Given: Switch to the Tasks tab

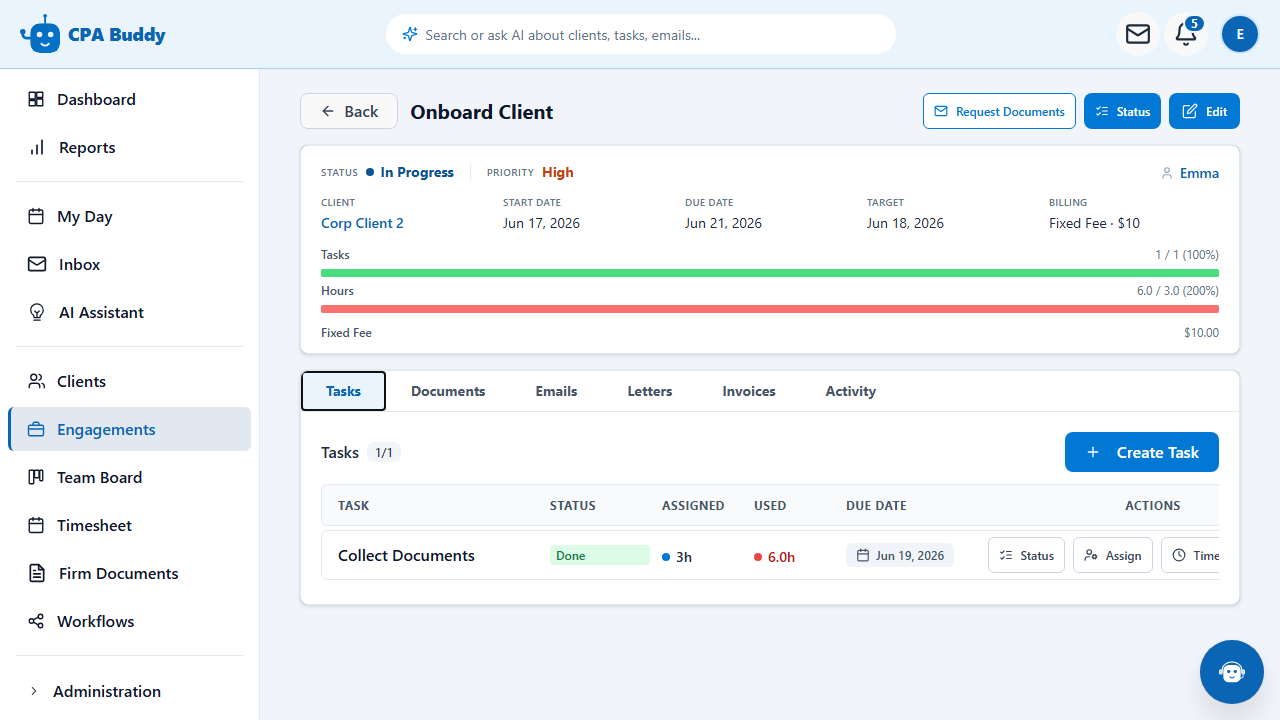Looking at the screenshot, I should 343,391.
